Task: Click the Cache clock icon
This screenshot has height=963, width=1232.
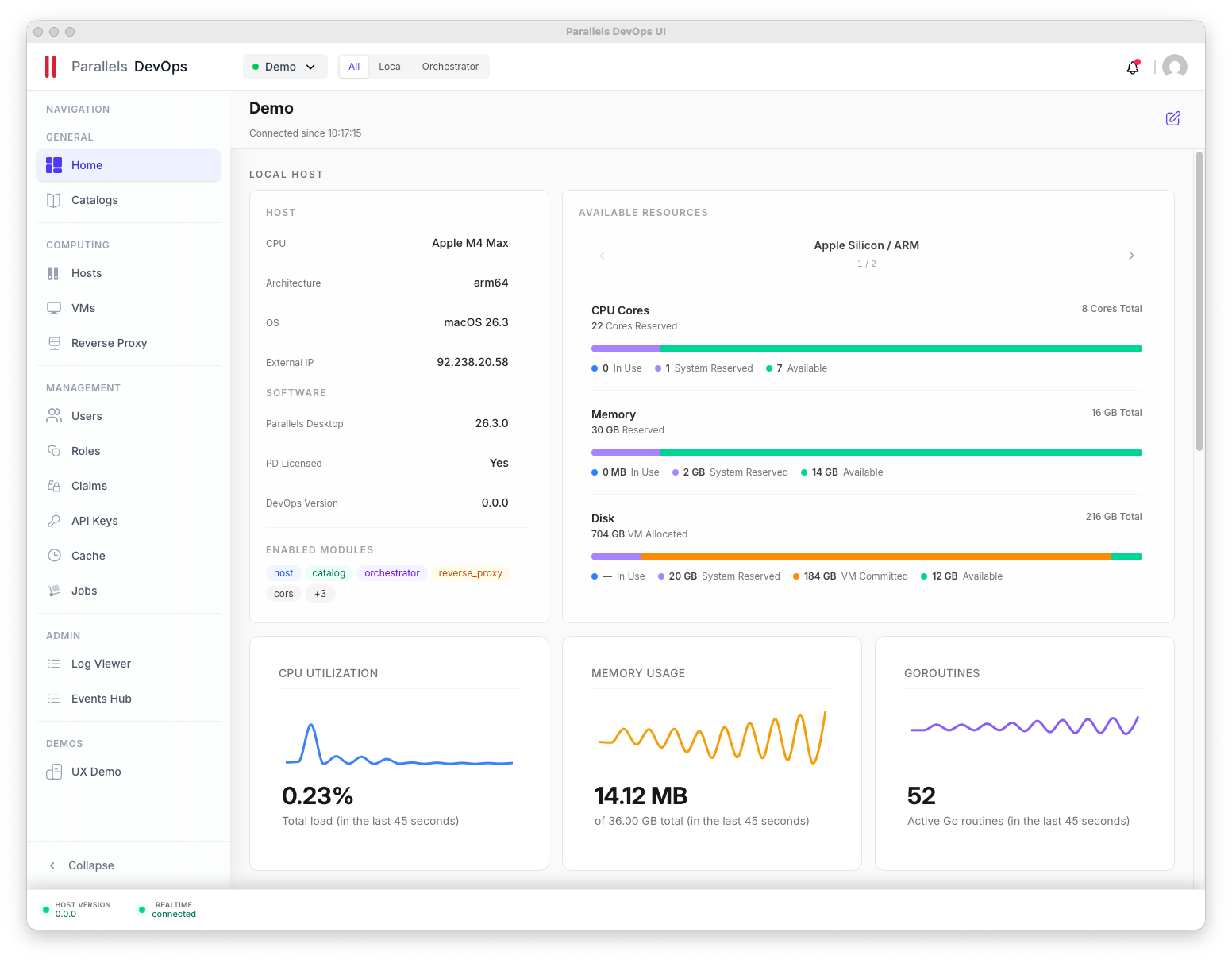Action: point(54,556)
